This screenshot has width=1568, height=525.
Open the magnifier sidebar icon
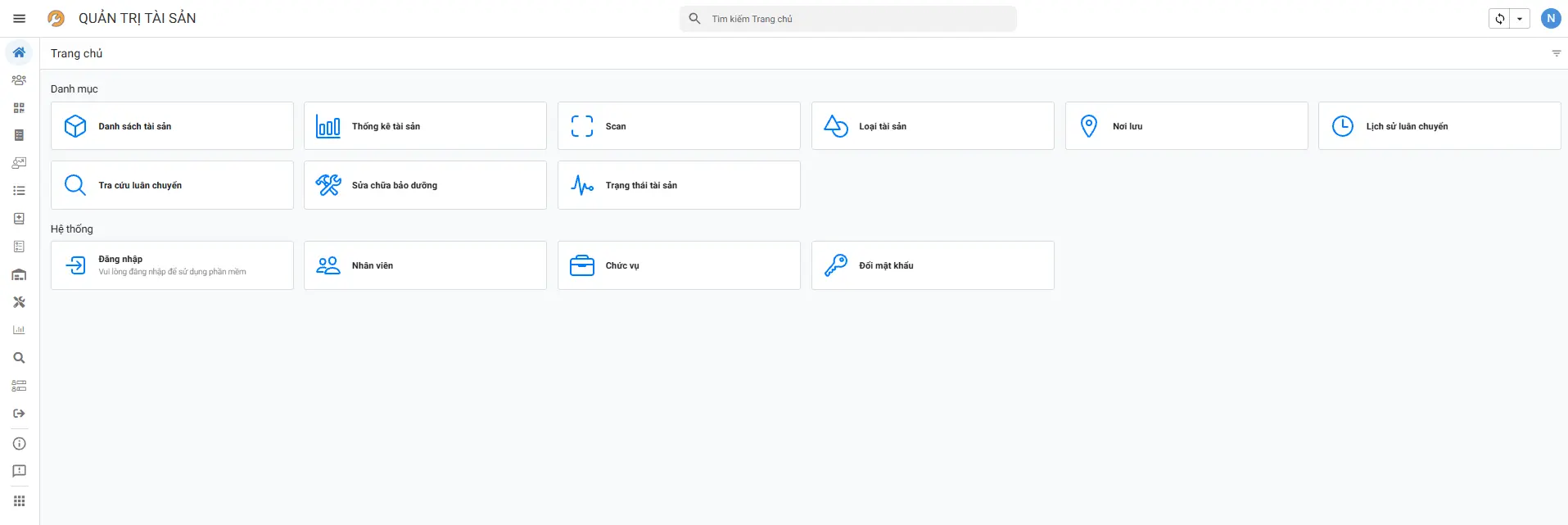point(19,358)
